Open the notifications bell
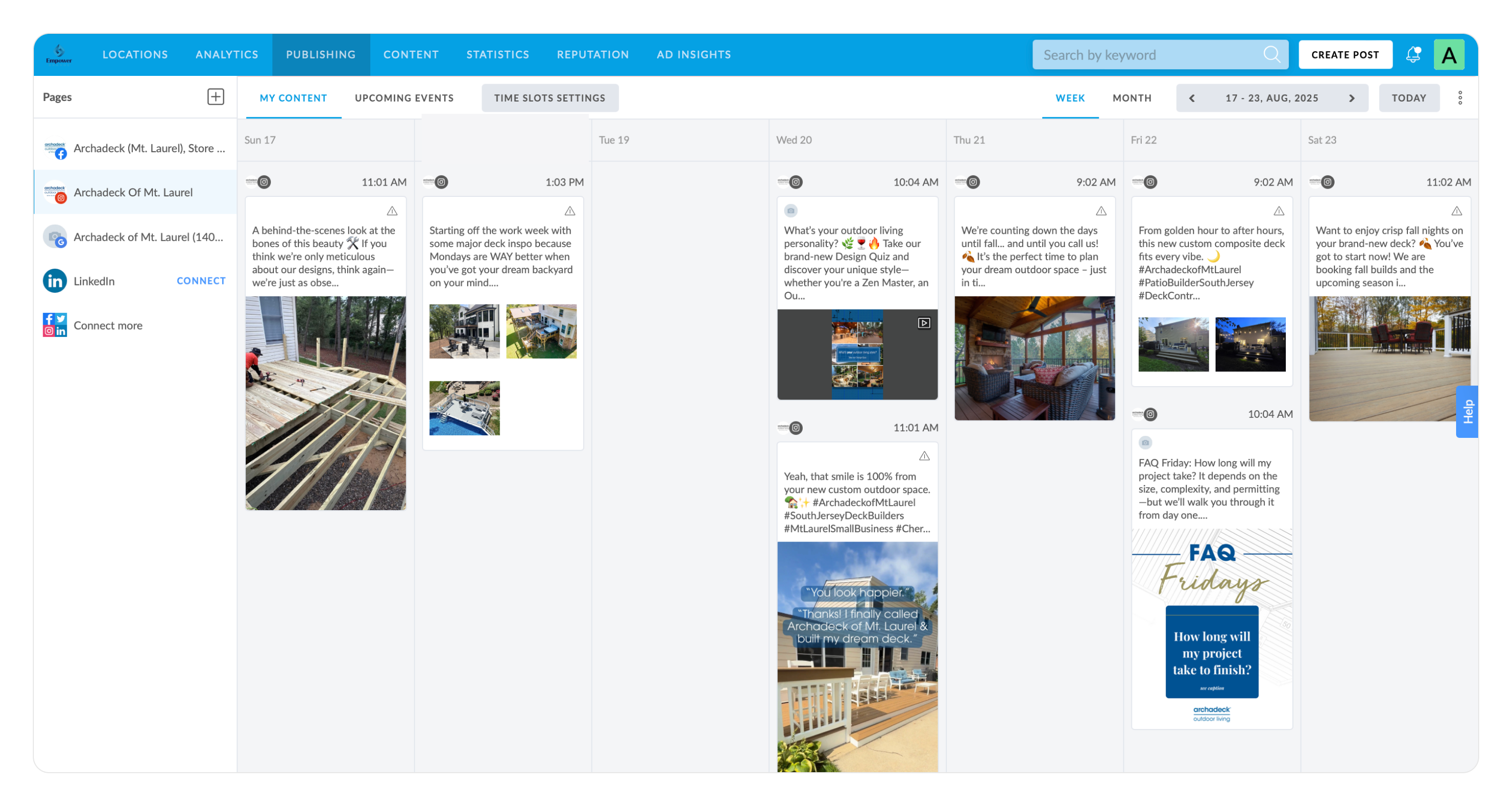The width and height of the screenshot is (1512, 806). [x=1414, y=54]
